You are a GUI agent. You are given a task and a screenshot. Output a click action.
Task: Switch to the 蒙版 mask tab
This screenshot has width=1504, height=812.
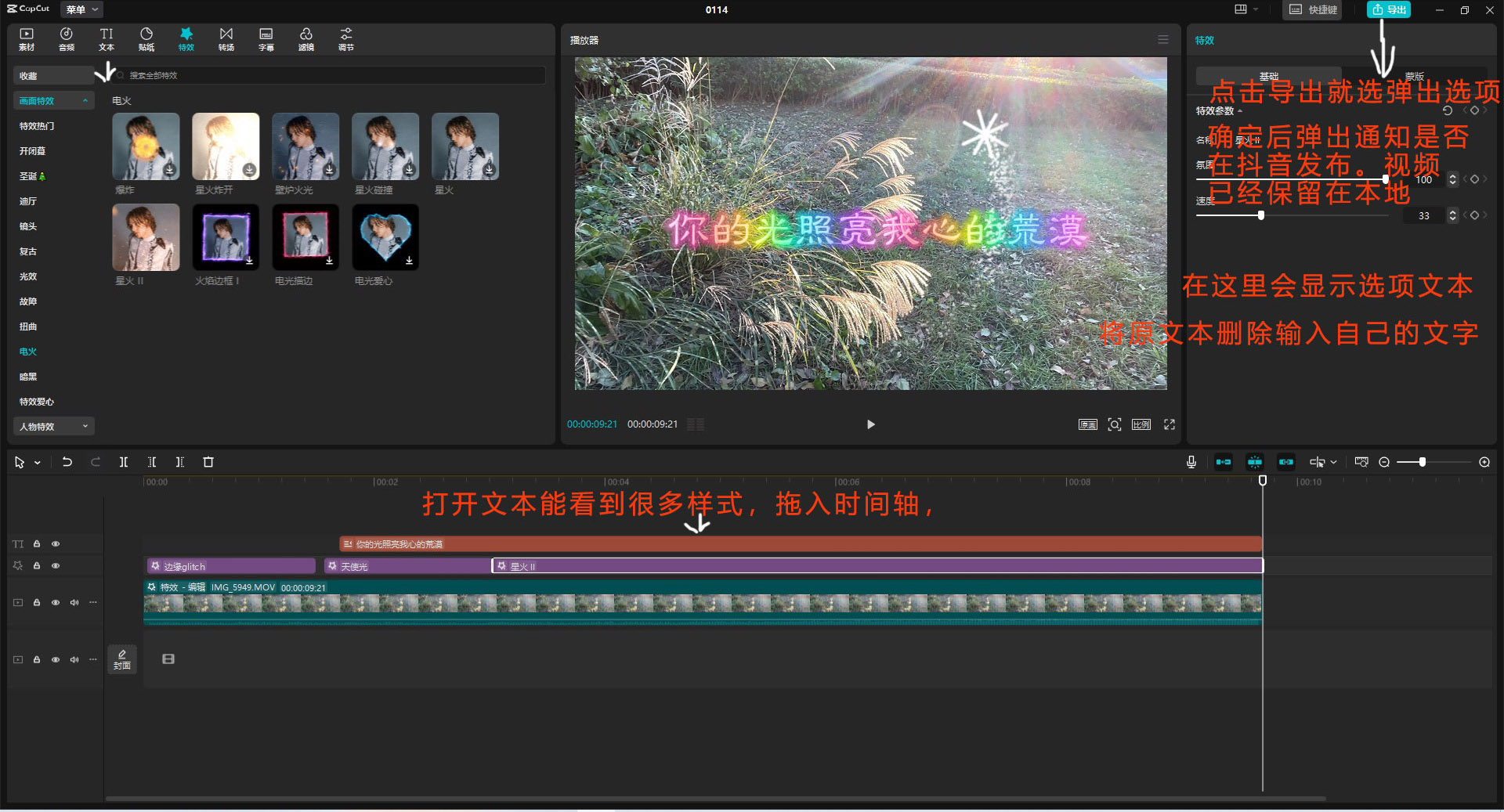click(1414, 76)
